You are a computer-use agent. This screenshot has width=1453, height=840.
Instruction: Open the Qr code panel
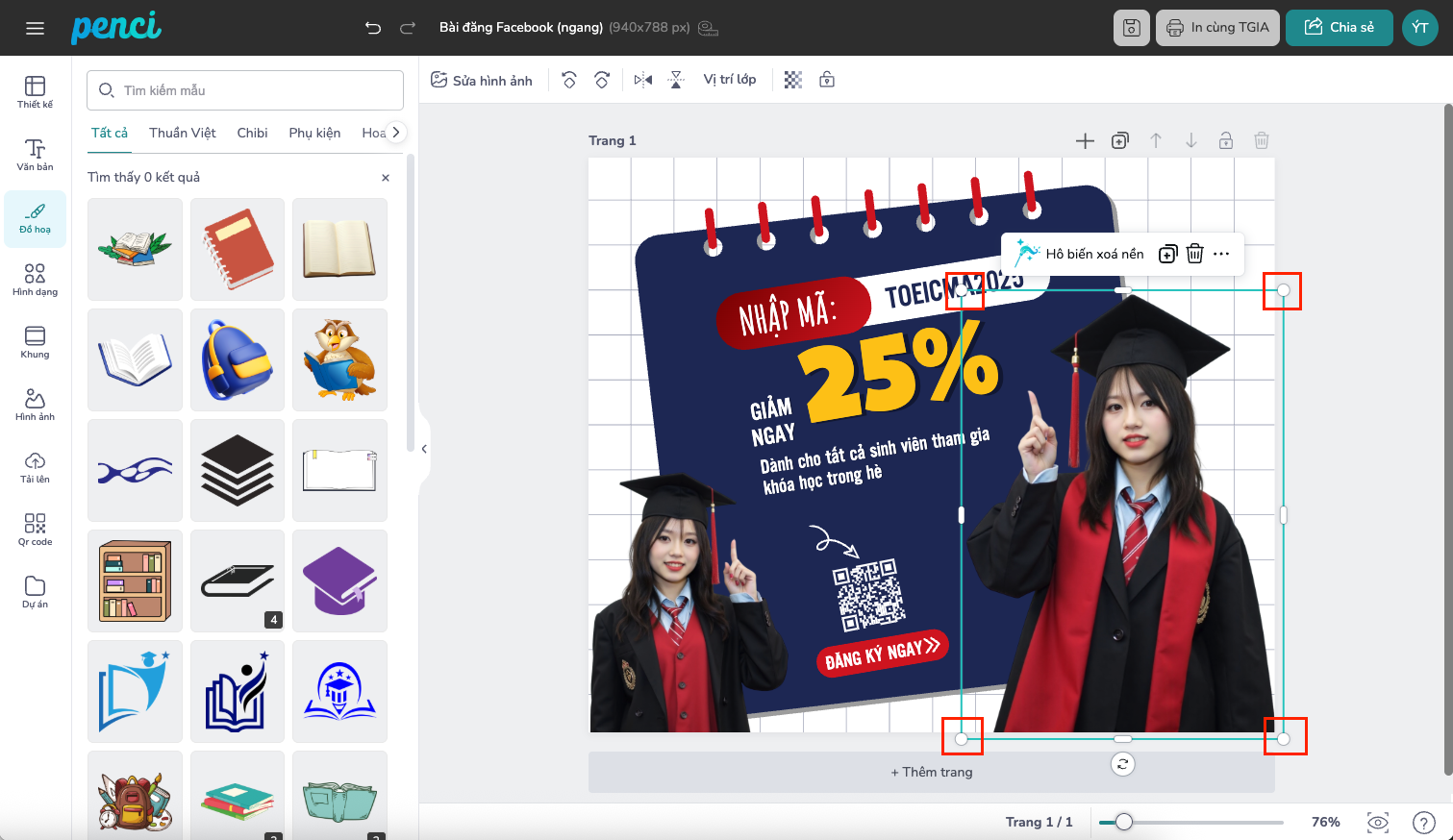35,529
